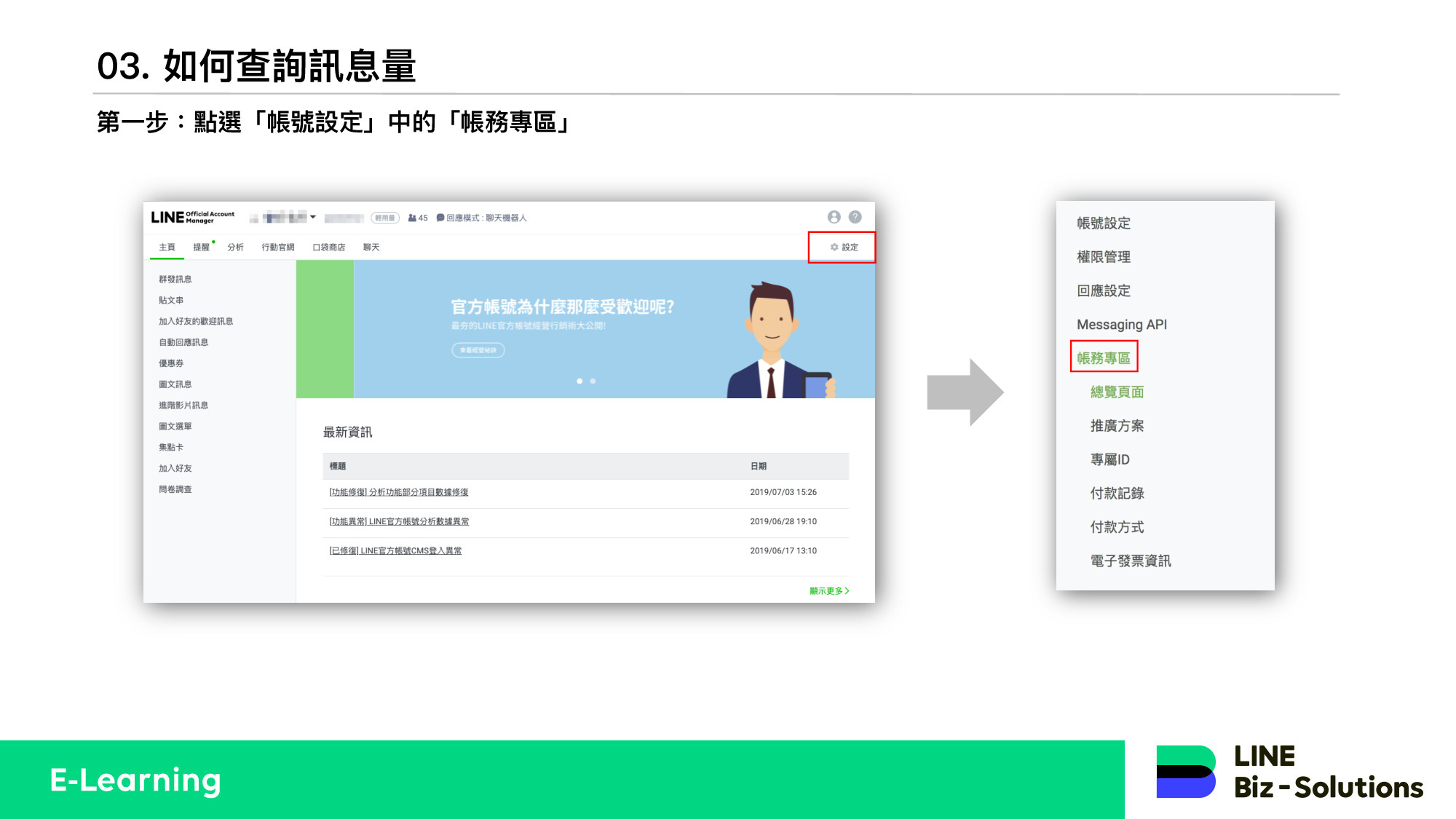Click the 輕用量 plan badge

[x=384, y=218]
